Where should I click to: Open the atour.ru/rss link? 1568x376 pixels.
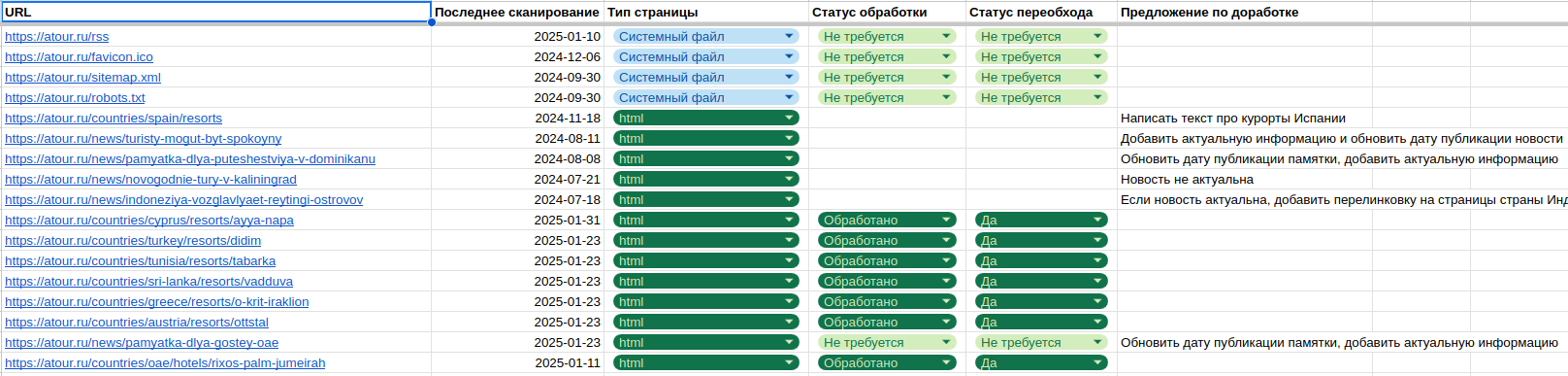pos(56,37)
